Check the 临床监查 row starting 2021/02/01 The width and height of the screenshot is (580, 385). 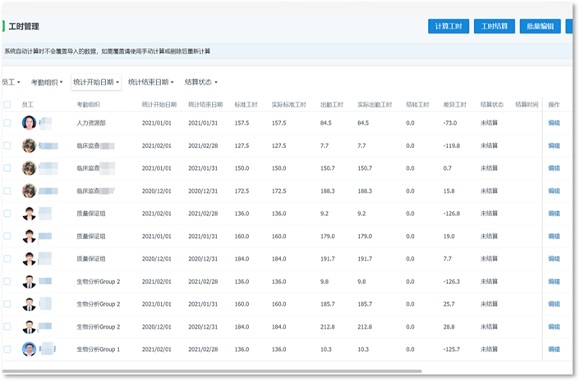point(7,146)
